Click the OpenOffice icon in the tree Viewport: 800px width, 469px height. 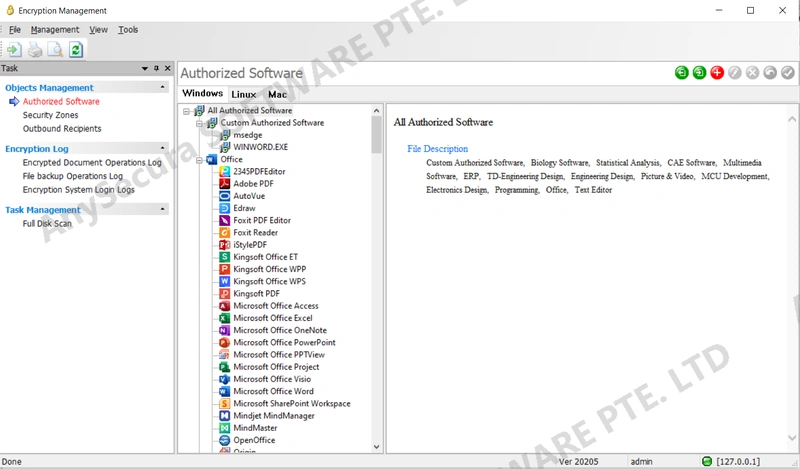coord(224,440)
